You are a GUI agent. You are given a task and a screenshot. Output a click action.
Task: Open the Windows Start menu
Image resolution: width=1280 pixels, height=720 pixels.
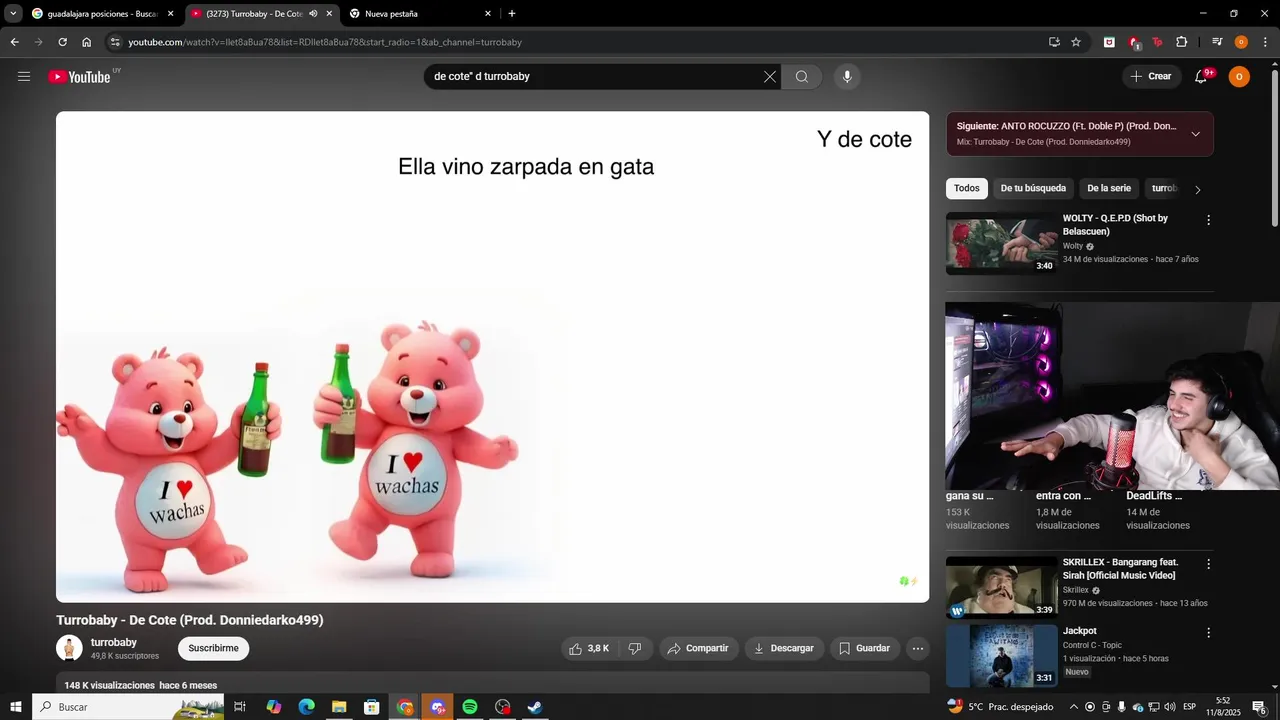pyautogui.click(x=15, y=707)
